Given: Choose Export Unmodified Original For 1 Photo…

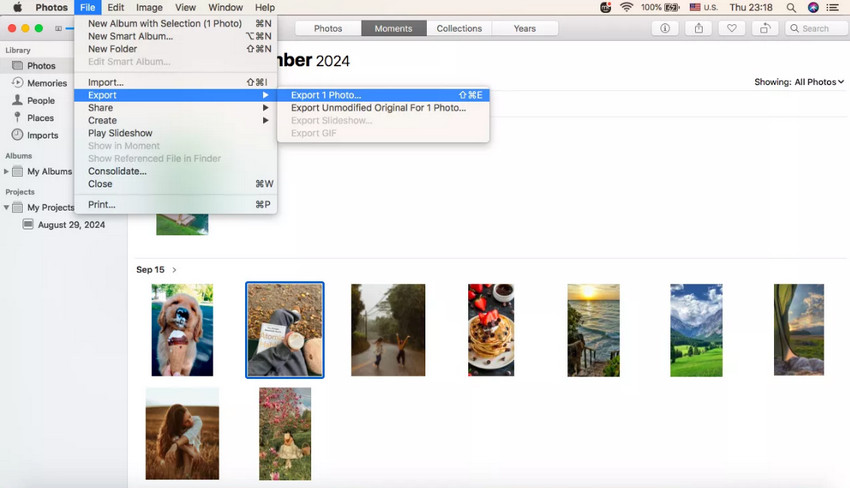Looking at the screenshot, I should click(x=383, y=107).
